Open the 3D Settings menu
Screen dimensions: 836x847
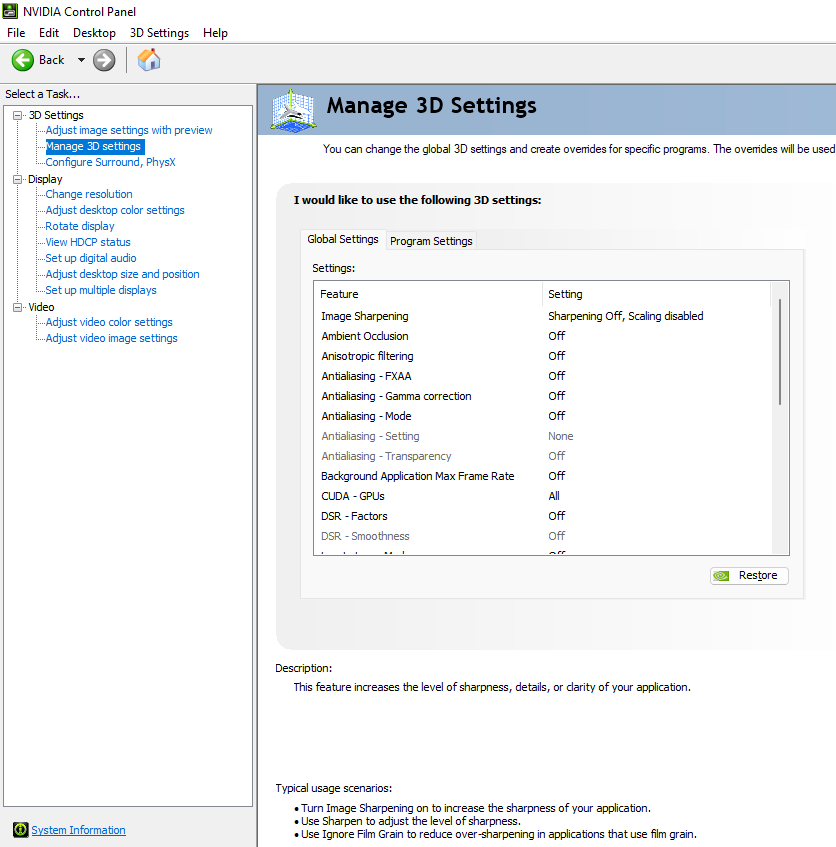pos(159,33)
